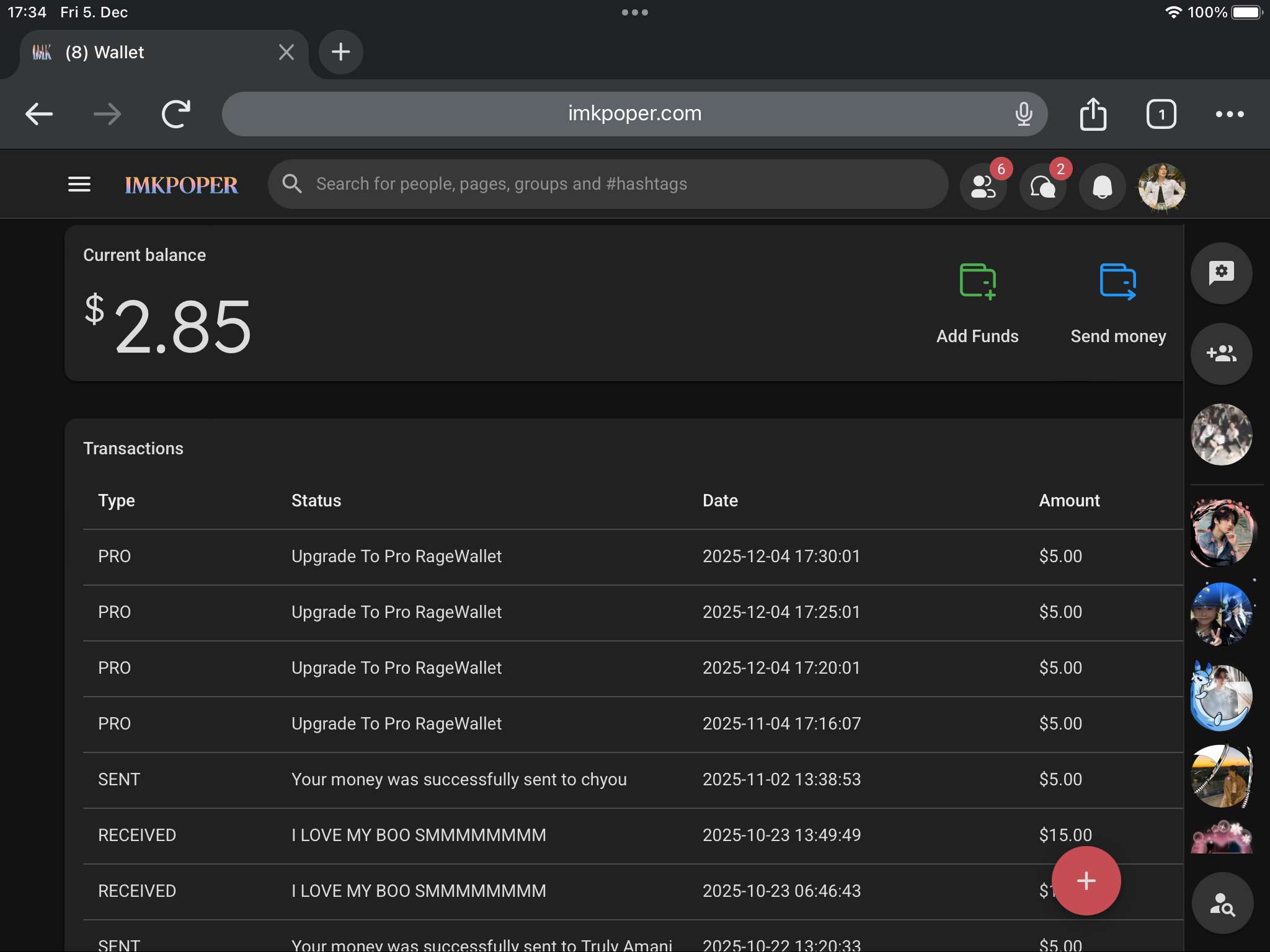Open the browser tab switcher showing 1

1161,114
